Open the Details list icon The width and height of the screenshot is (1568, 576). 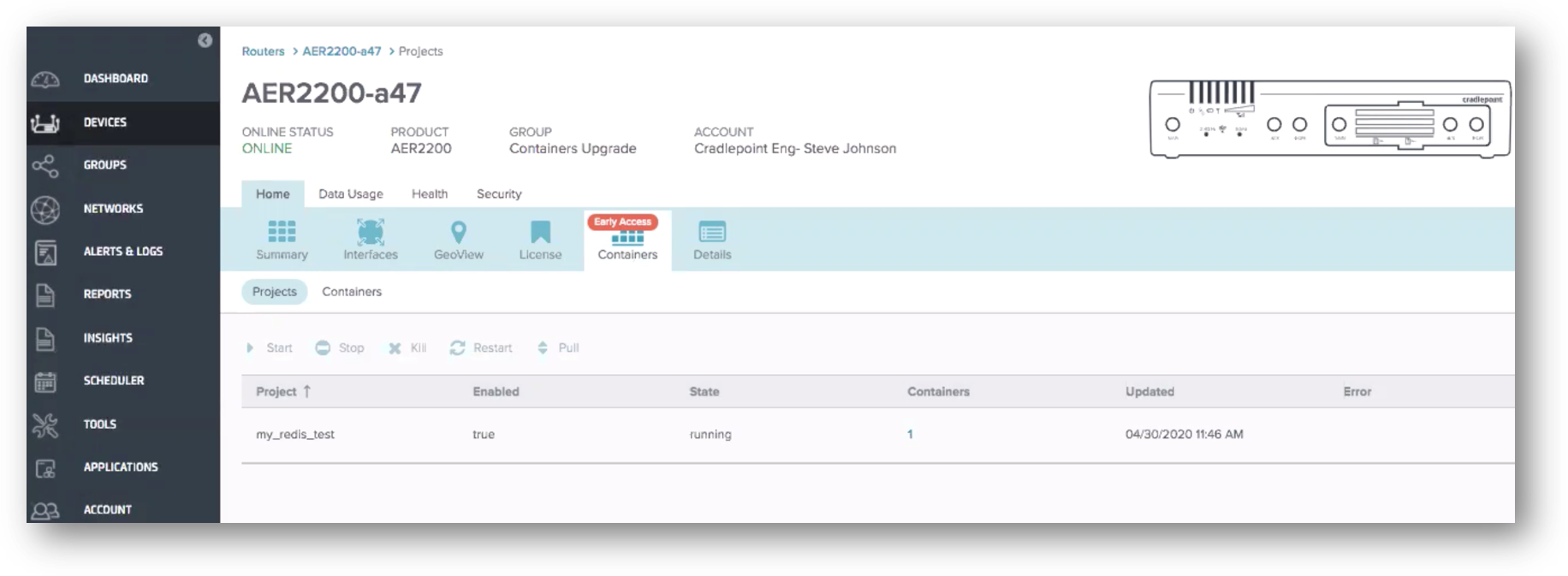[x=712, y=232]
